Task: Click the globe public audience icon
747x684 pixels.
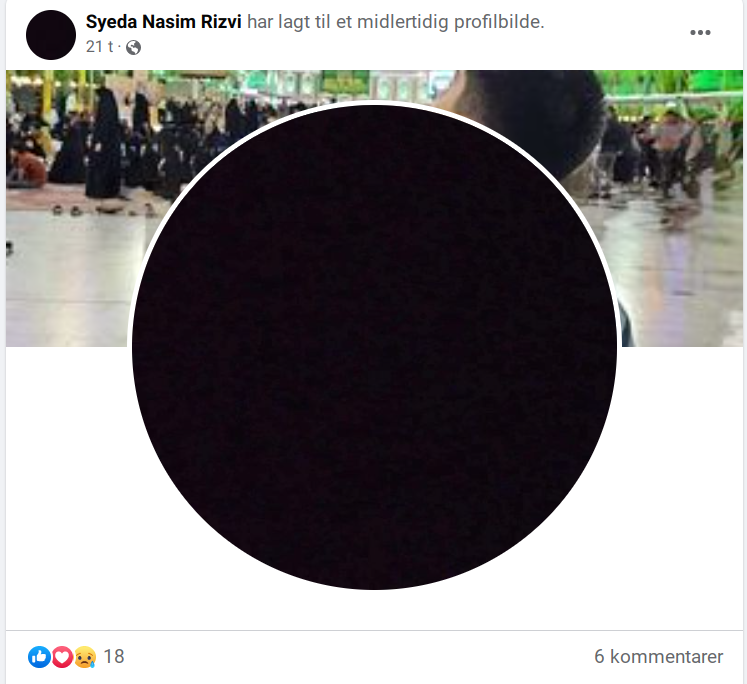Action: pyautogui.click(x=133, y=47)
